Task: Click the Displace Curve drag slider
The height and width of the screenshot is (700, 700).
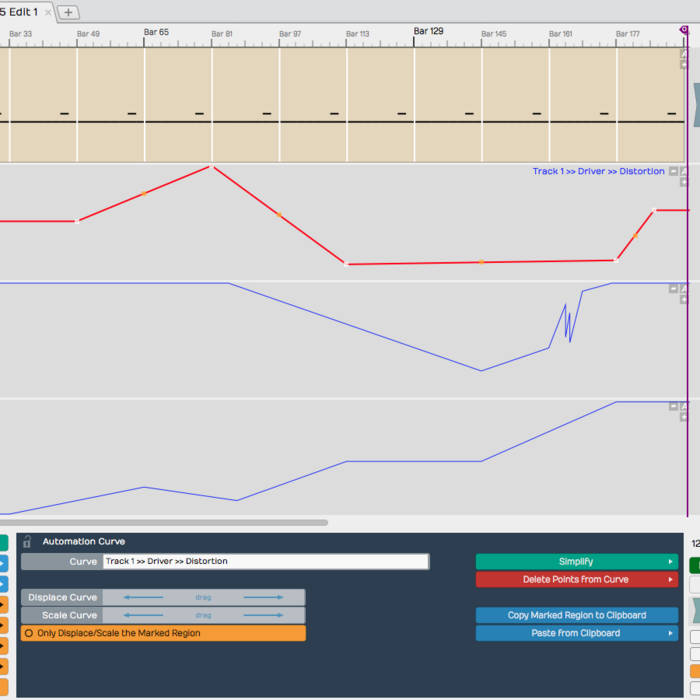Action: click(x=203, y=598)
